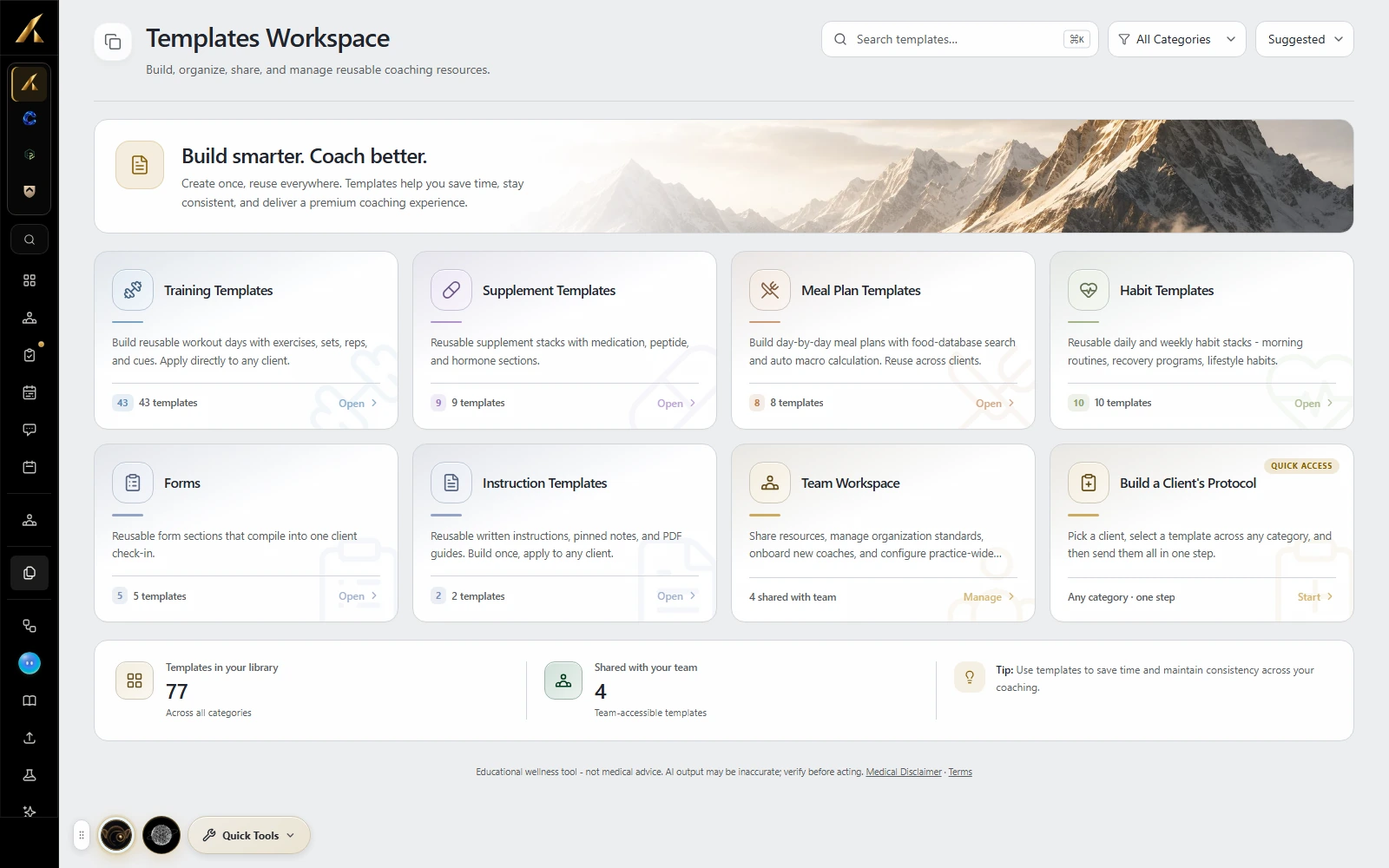Click the document icon in the Build smarter banner

[140, 165]
